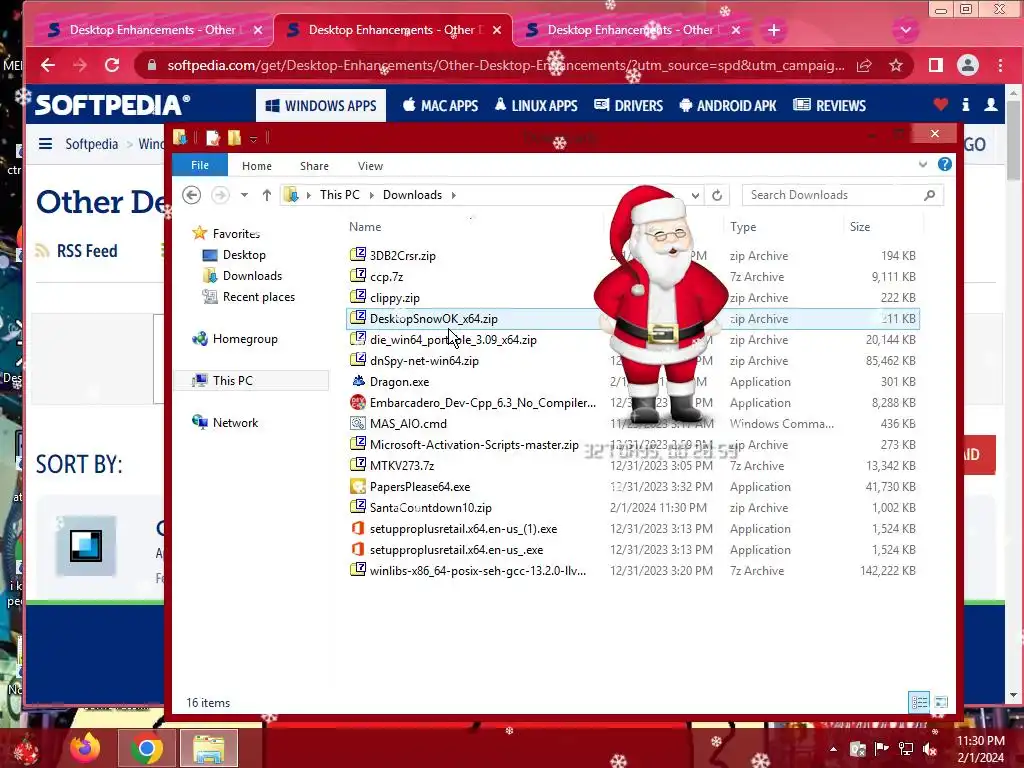Viewport: 1024px width, 768px height.
Task: Select Microsoft-Activation-Scripts-master.zip
Action: click(474, 445)
